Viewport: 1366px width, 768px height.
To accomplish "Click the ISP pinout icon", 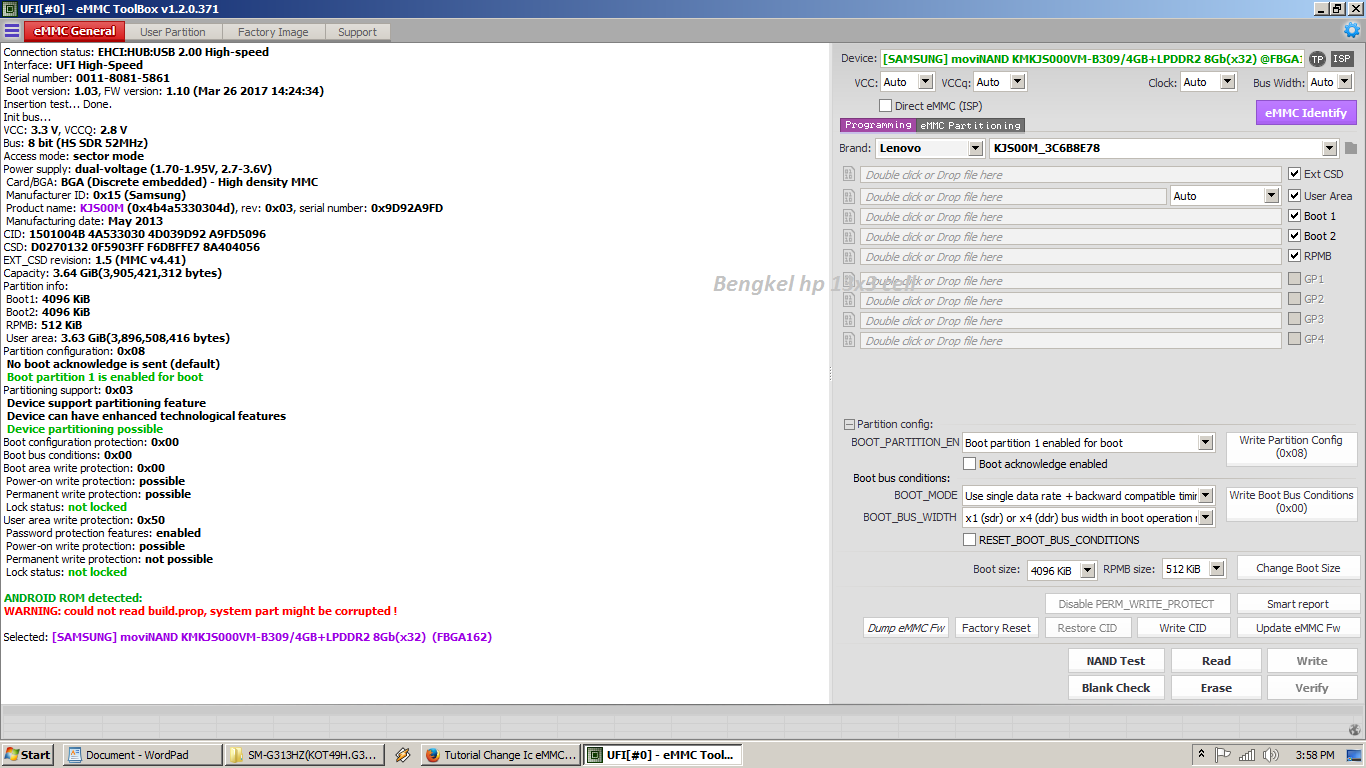I will pyautogui.click(x=1342, y=59).
